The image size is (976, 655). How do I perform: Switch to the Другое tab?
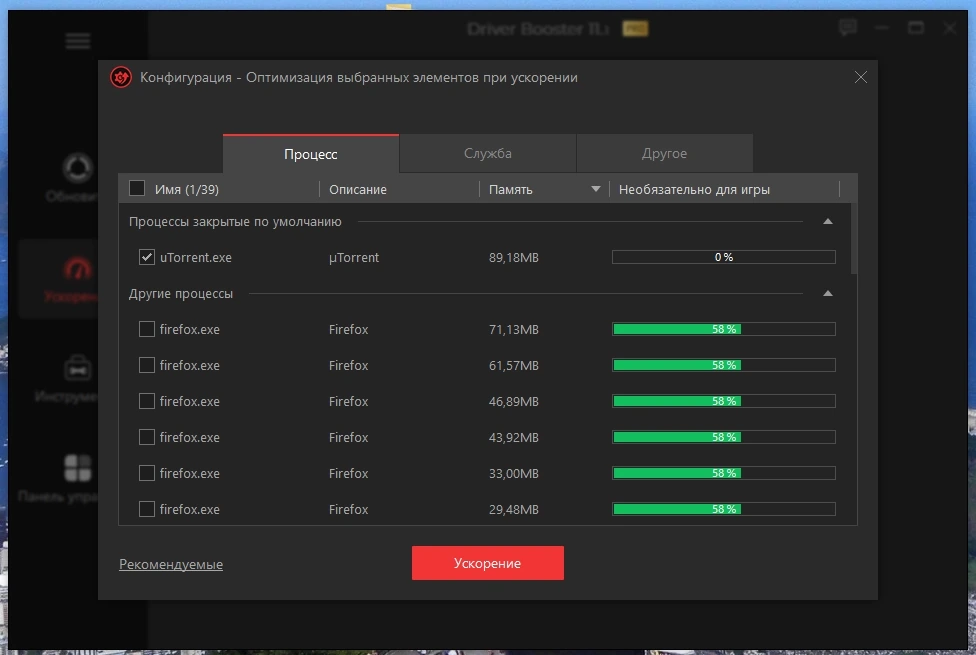pyautogui.click(x=664, y=153)
